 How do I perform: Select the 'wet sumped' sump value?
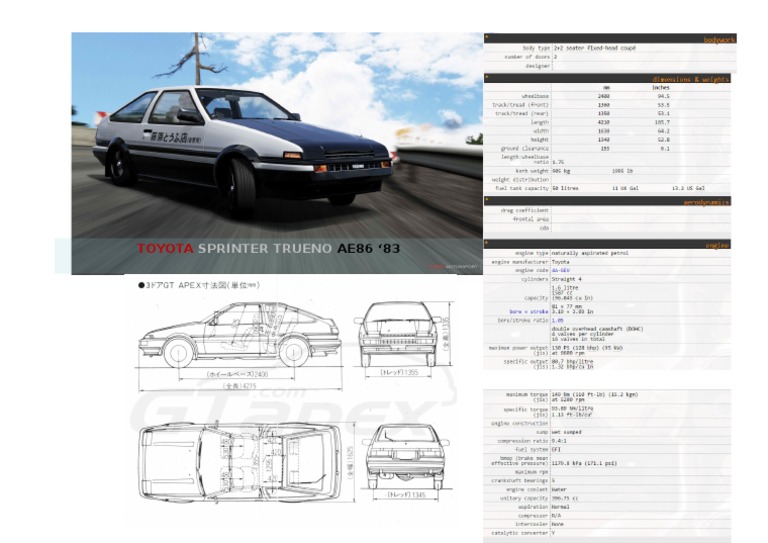[567, 432]
